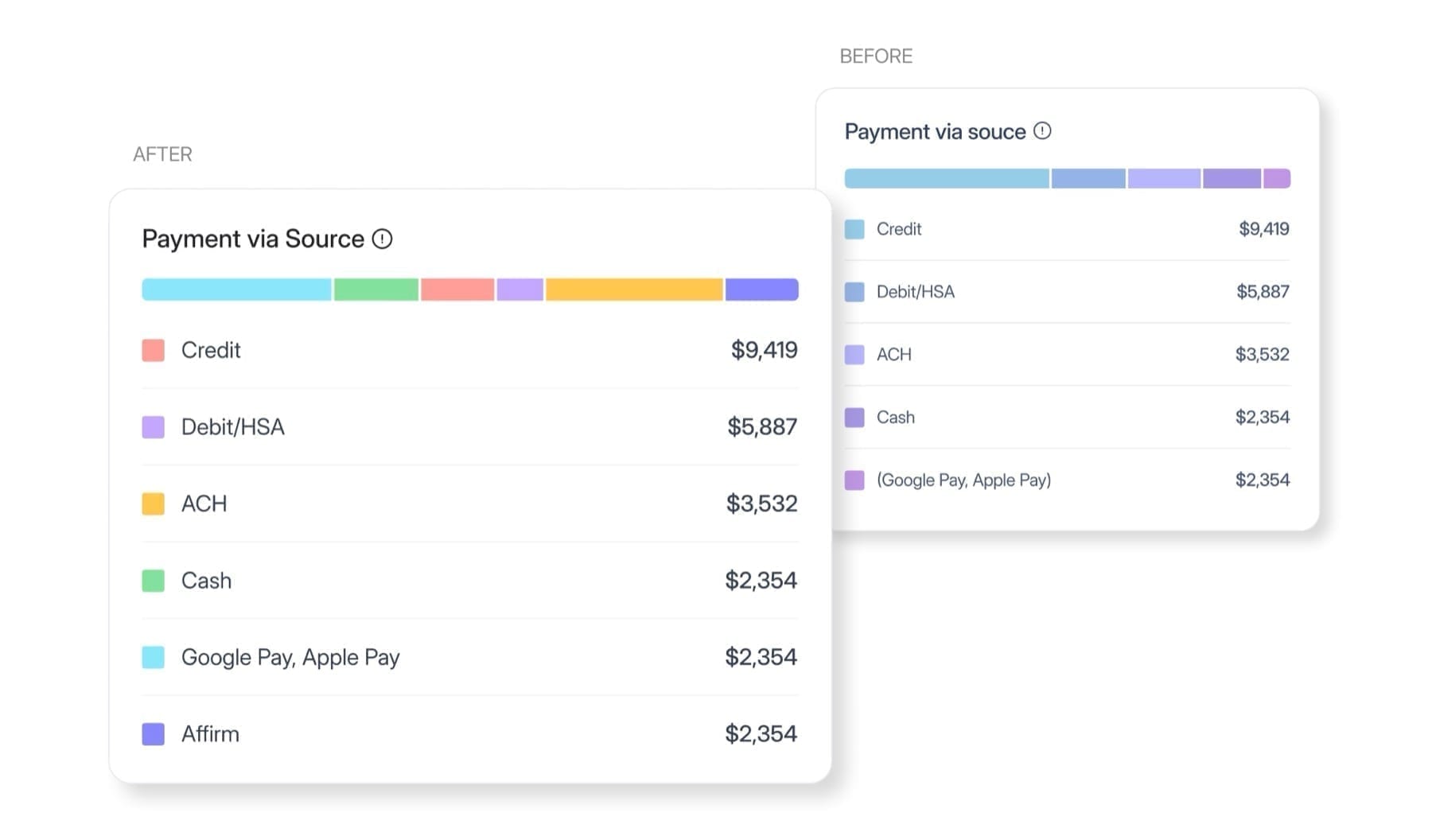Screen dimensions: 1432x840
Task: Click 'ACH' label in After card
Action: point(204,504)
